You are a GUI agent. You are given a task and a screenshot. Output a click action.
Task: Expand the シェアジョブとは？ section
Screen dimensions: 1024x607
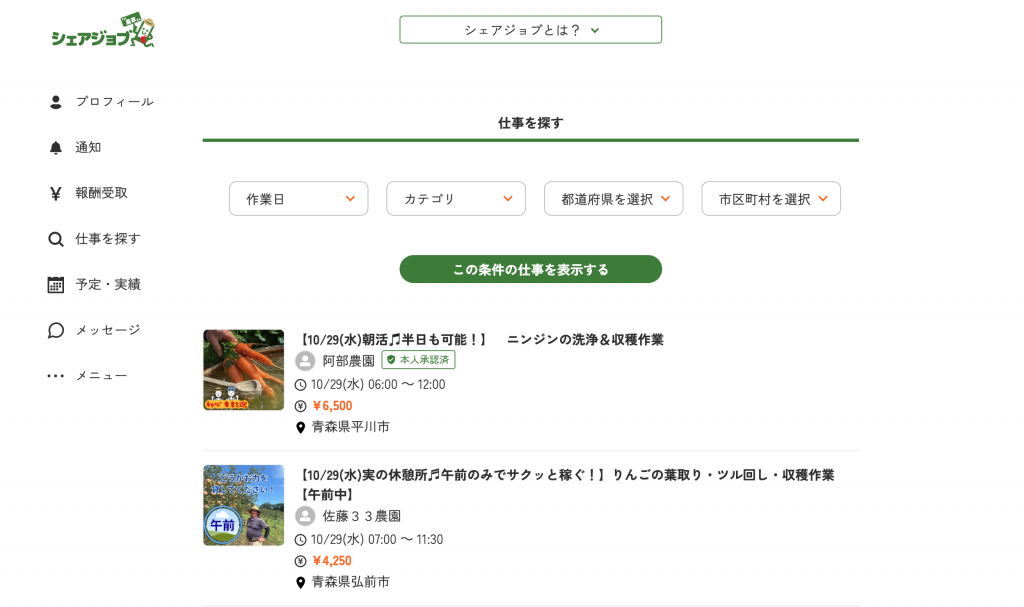(530, 30)
